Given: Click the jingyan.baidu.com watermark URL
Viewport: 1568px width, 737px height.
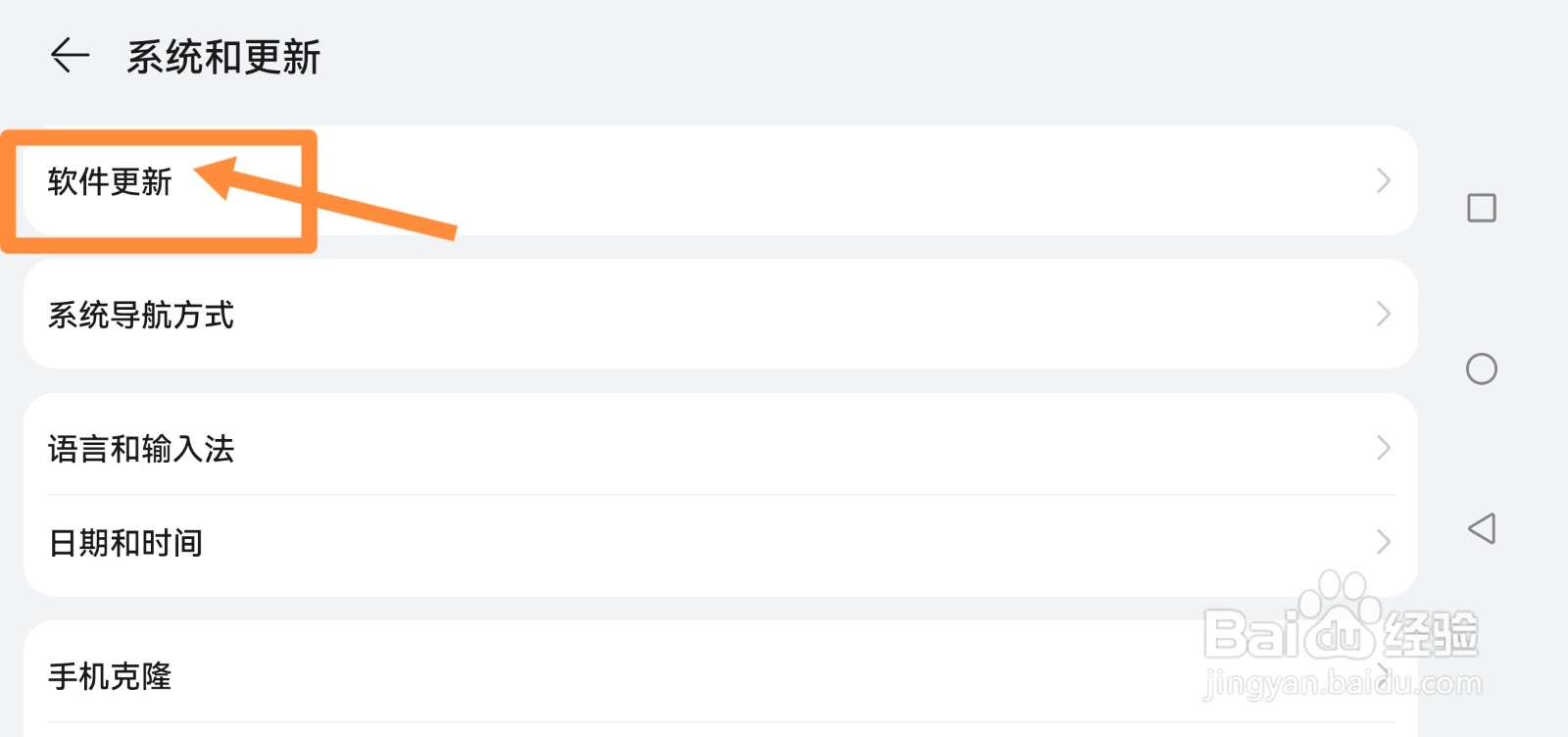Looking at the screenshot, I should (x=1343, y=682).
